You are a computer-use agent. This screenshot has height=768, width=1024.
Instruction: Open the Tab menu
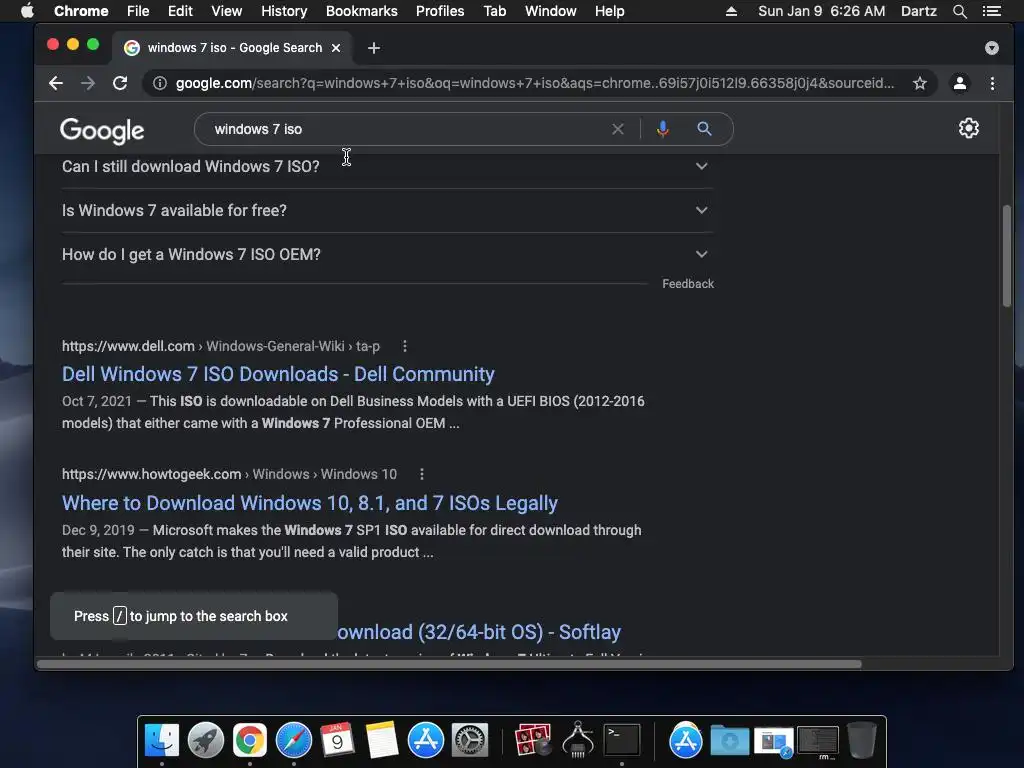pyautogui.click(x=494, y=11)
